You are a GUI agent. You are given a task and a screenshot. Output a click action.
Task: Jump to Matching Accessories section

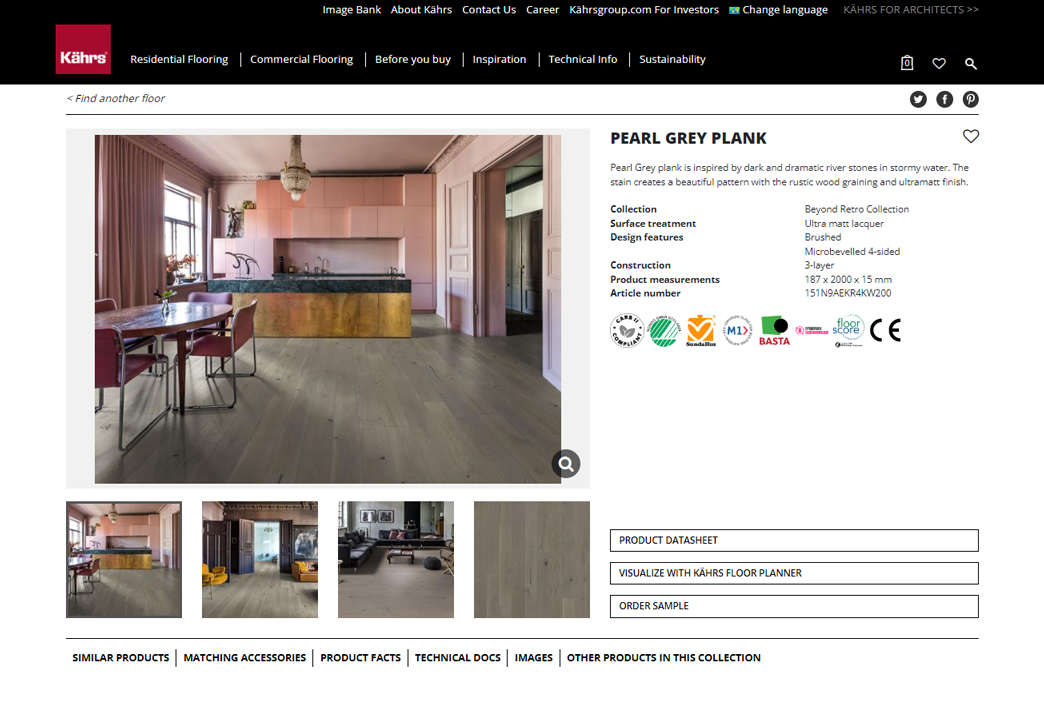(x=245, y=658)
